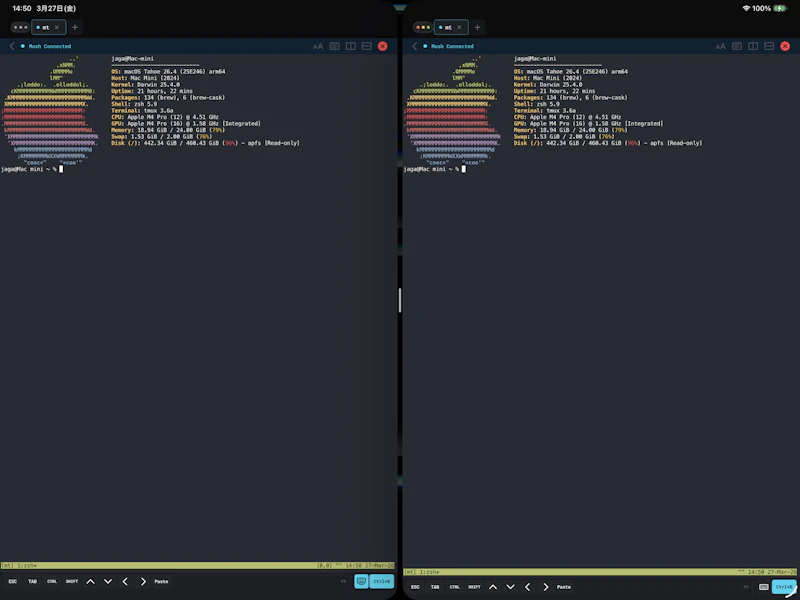
Task: Click the Disk (/) usage line in left terminal
Action: click(x=205, y=143)
